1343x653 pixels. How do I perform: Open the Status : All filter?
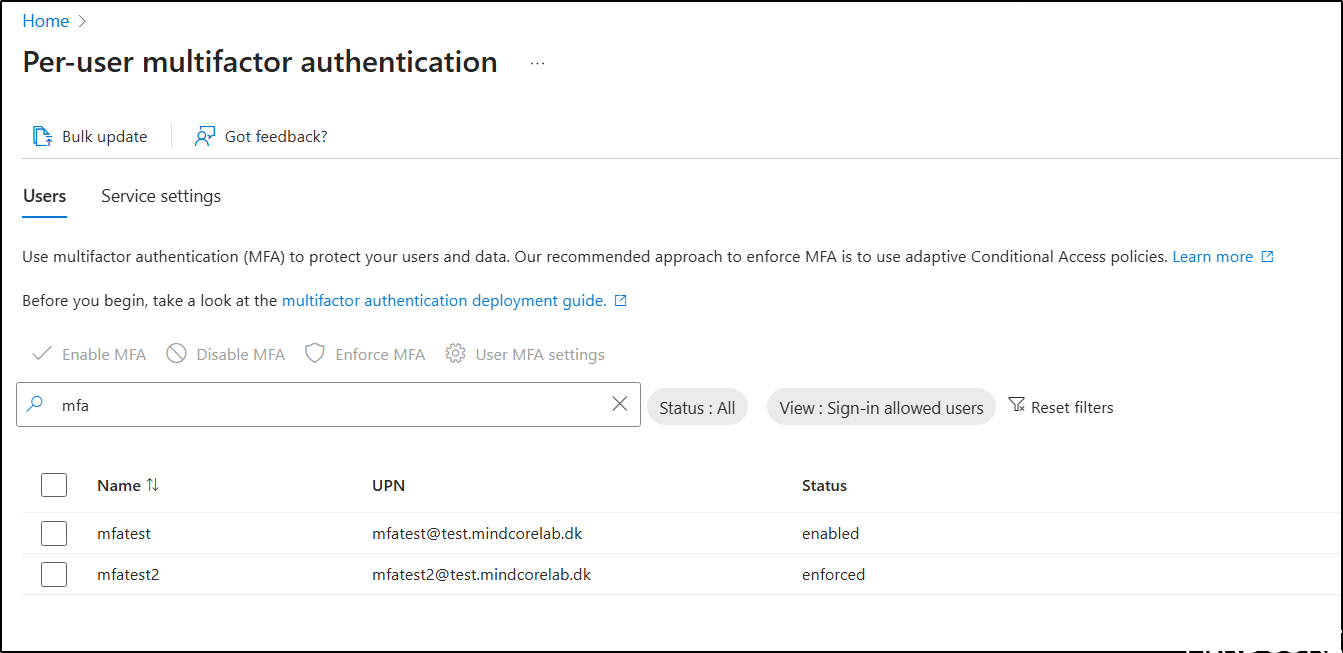point(697,406)
